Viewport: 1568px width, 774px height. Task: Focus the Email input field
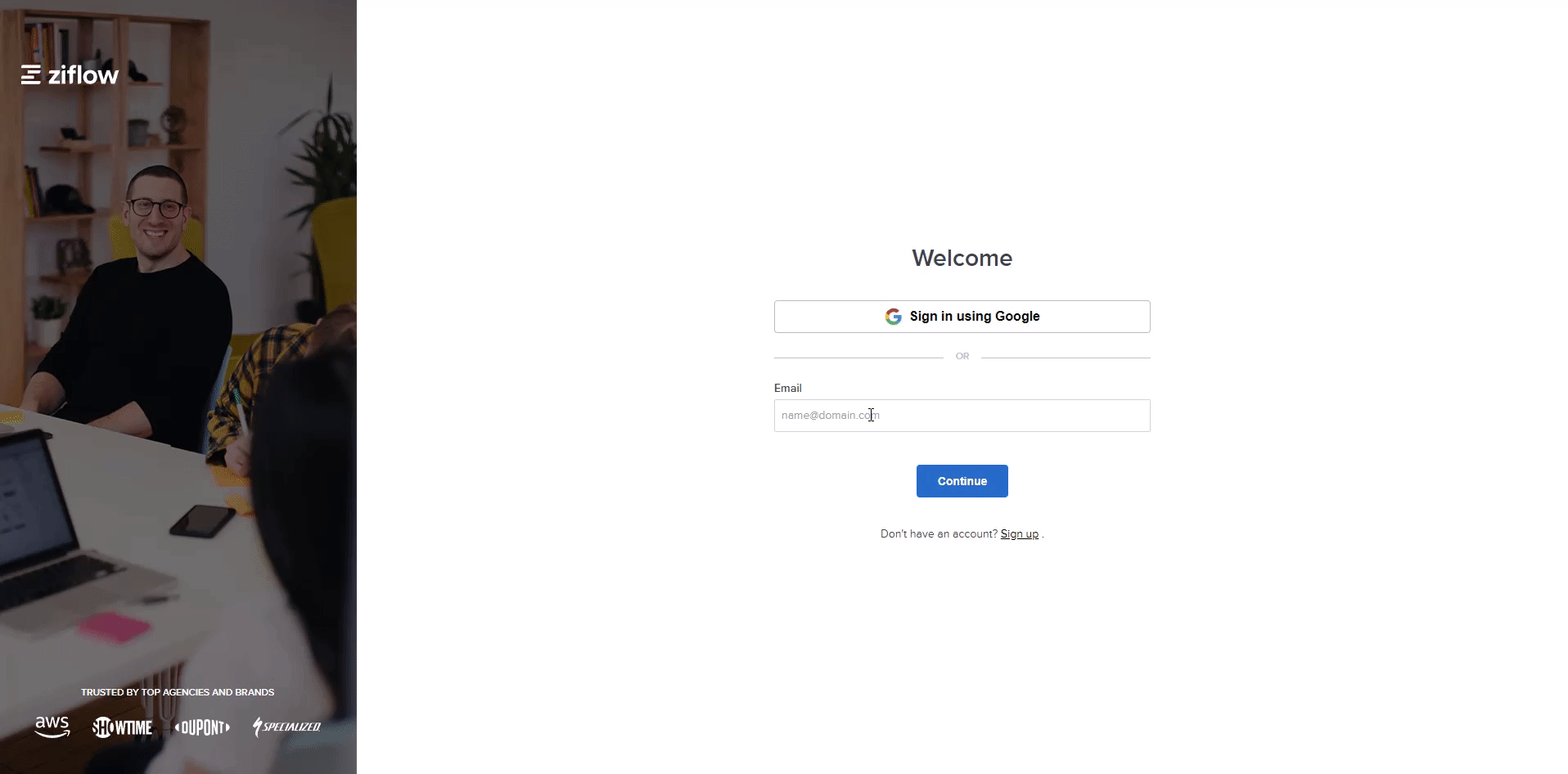(x=962, y=416)
